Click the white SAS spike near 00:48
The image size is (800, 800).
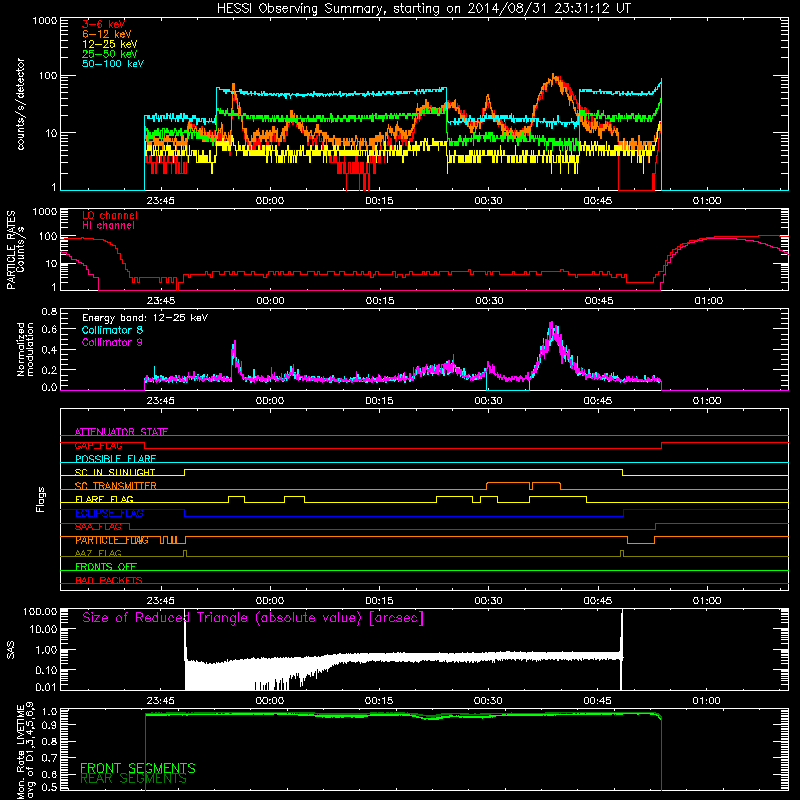[621, 649]
